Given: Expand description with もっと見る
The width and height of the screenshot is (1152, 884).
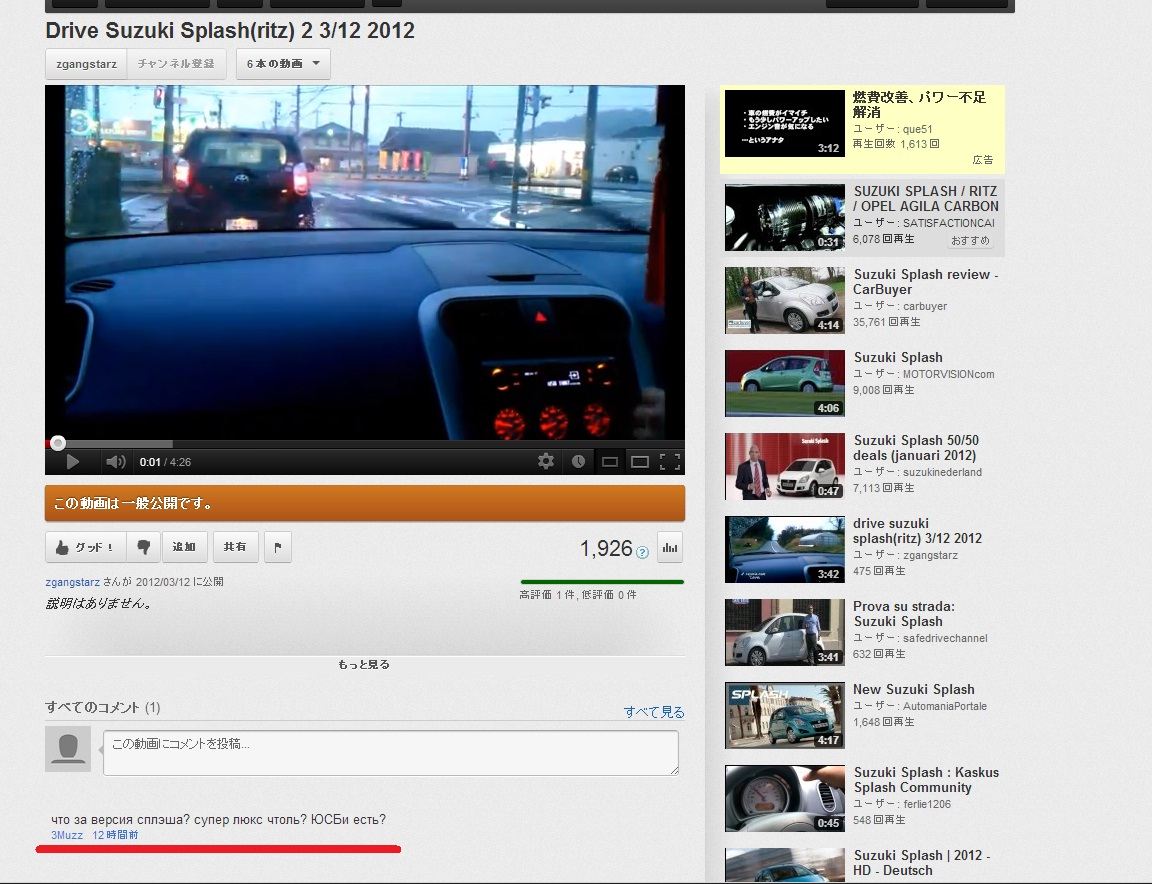Looking at the screenshot, I should point(364,664).
